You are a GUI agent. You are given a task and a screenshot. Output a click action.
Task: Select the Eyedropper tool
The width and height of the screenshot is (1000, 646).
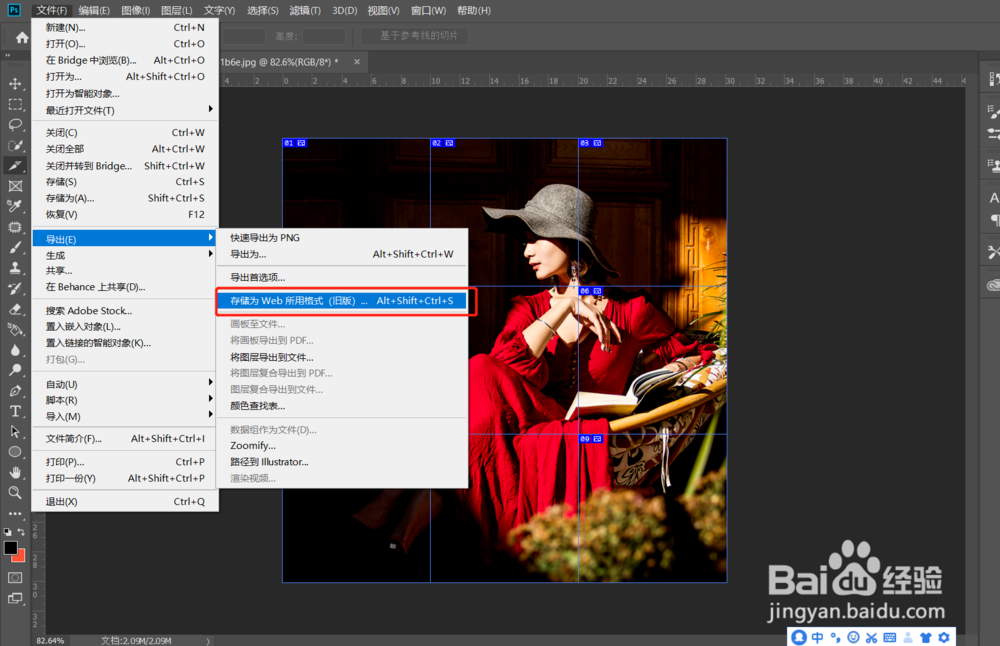pos(15,206)
